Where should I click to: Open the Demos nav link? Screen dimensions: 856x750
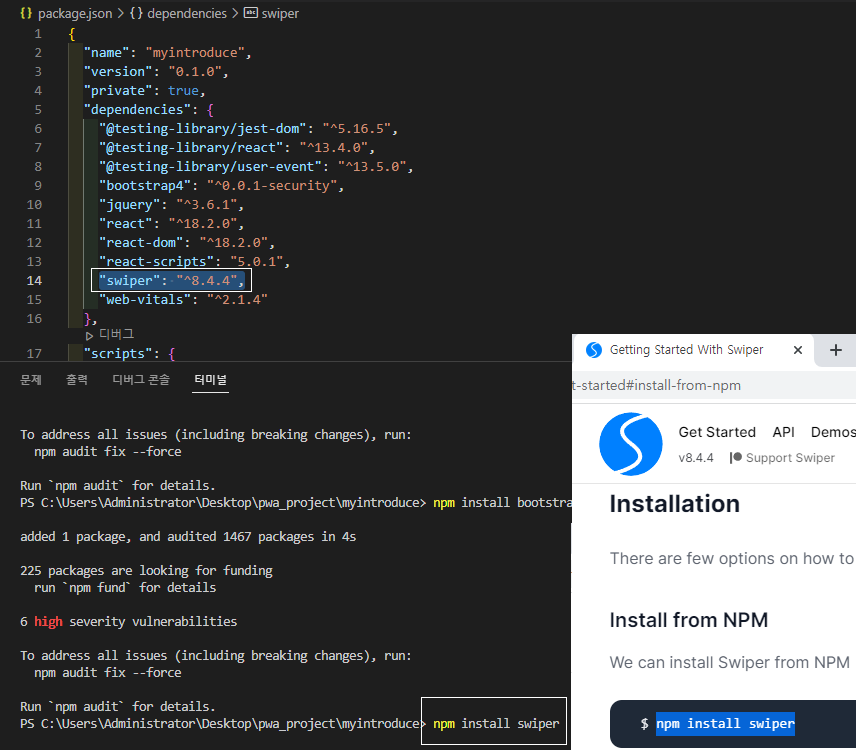[x=833, y=432]
